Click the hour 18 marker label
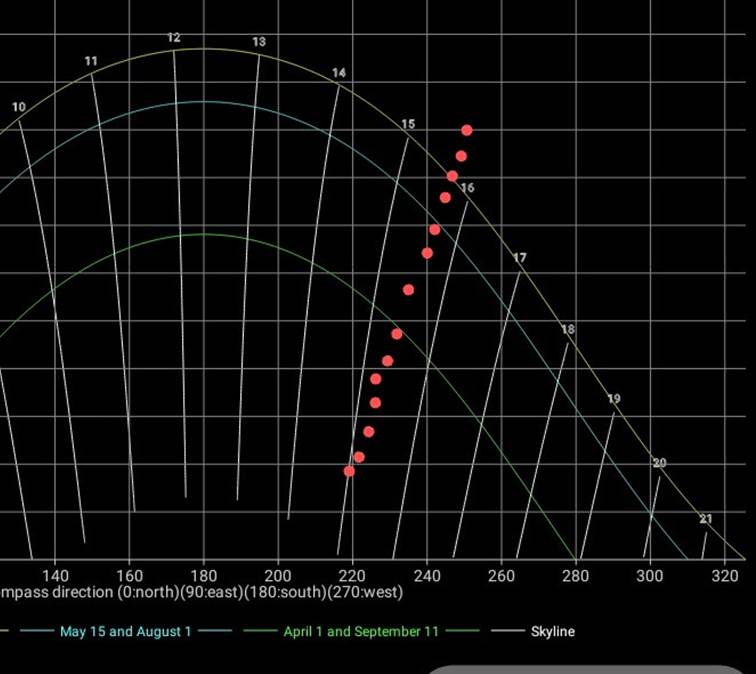The image size is (756, 674). tap(568, 329)
